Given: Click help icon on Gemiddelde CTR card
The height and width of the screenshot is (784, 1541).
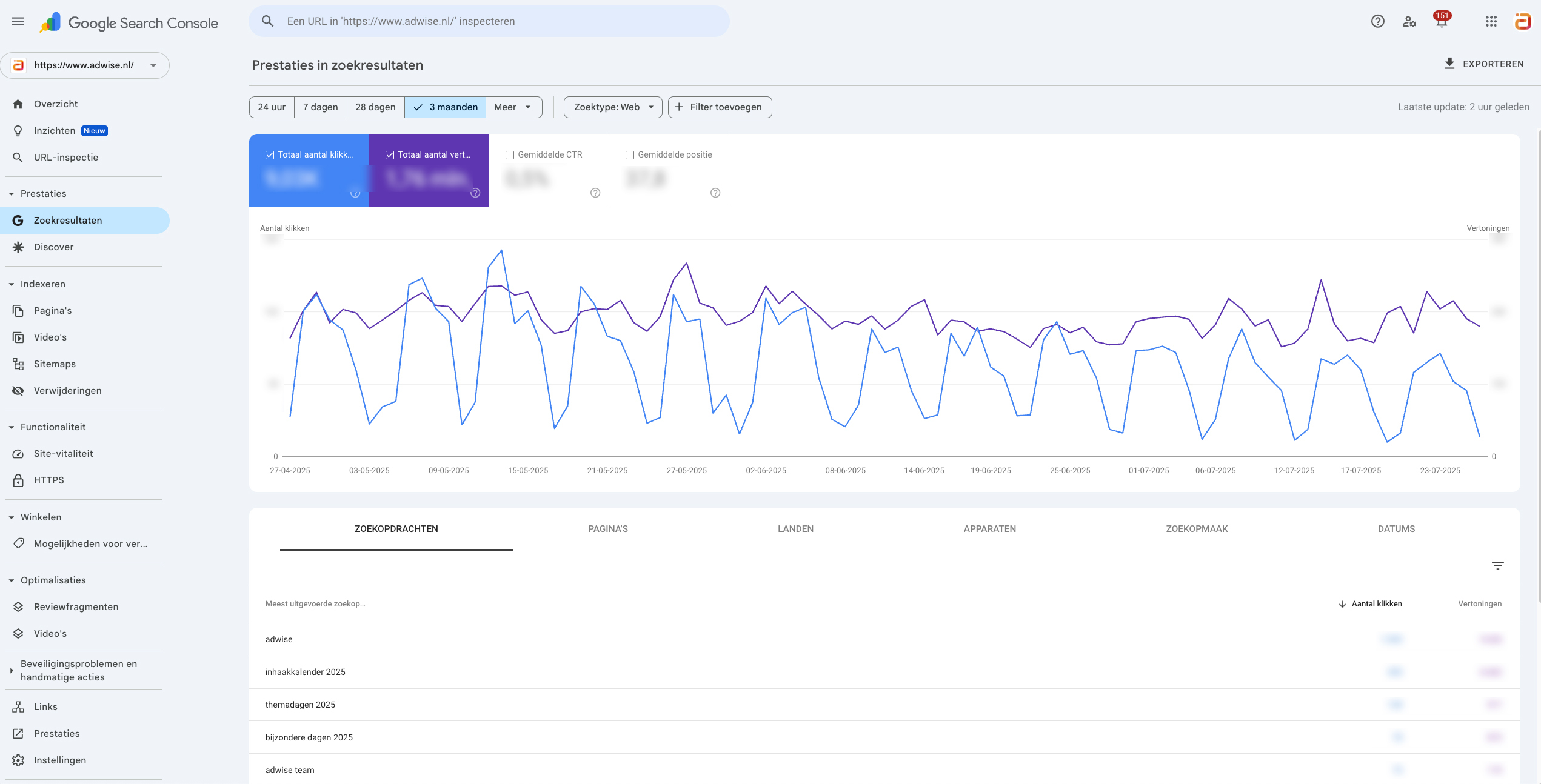Looking at the screenshot, I should coord(595,193).
